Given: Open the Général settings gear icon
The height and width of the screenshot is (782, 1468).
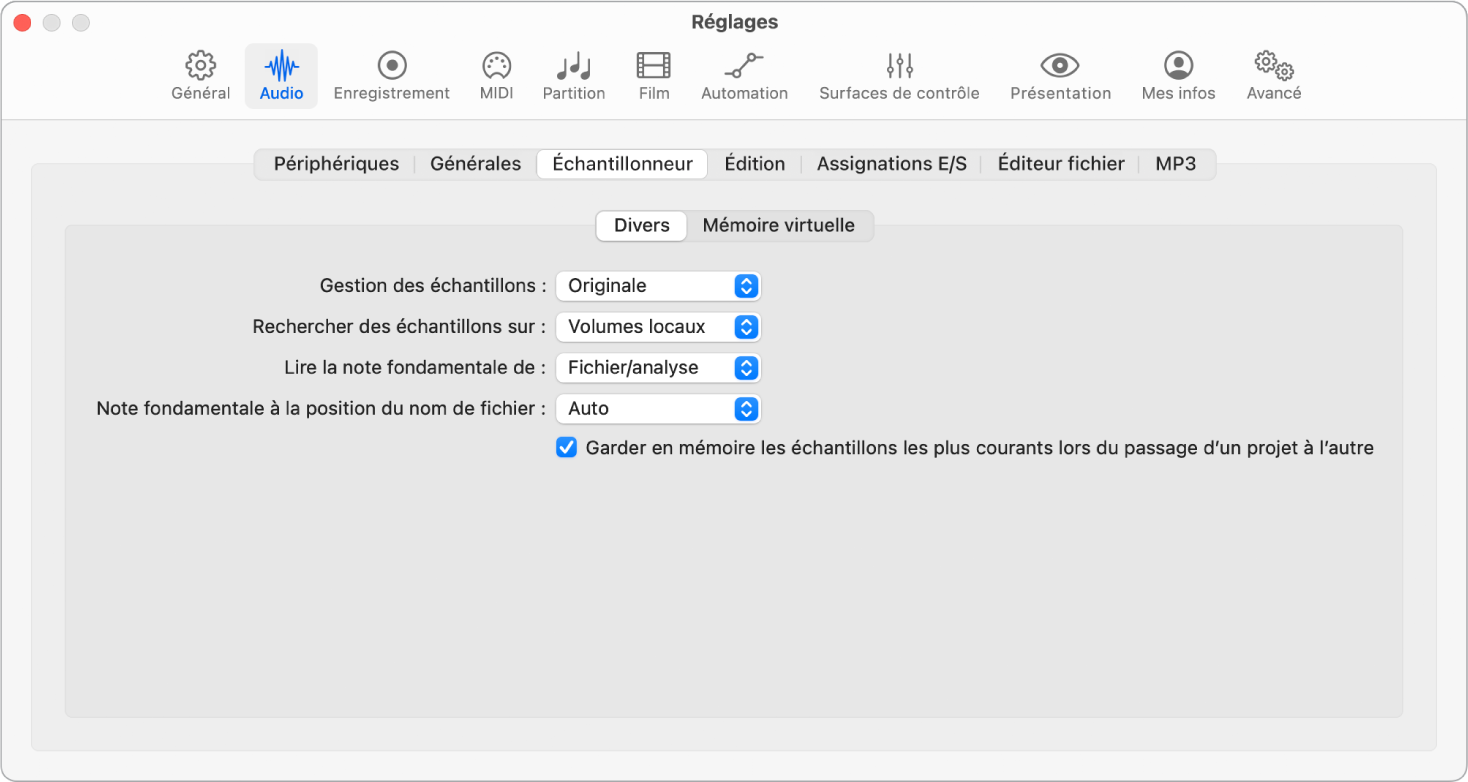Looking at the screenshot, I should click(201, 67).
